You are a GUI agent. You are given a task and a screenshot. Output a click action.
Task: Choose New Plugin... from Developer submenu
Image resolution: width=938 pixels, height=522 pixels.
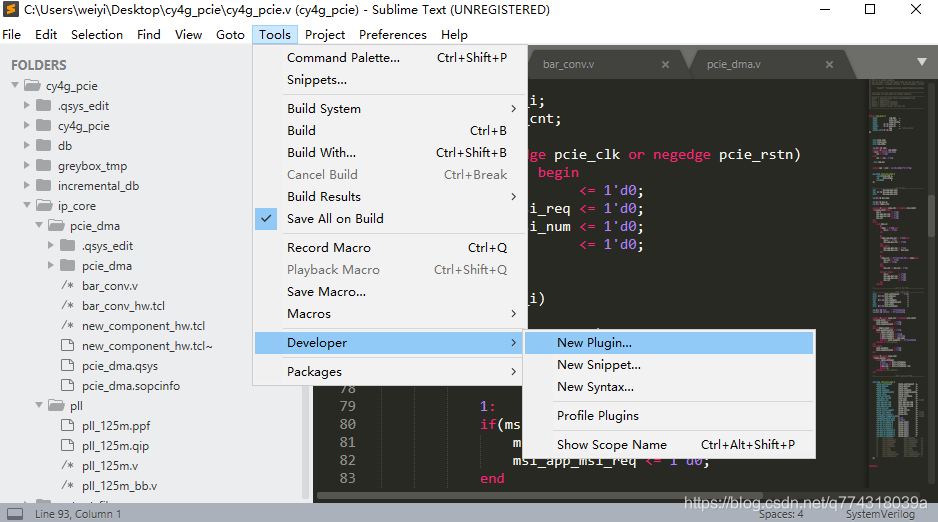[x=669, y=343]
